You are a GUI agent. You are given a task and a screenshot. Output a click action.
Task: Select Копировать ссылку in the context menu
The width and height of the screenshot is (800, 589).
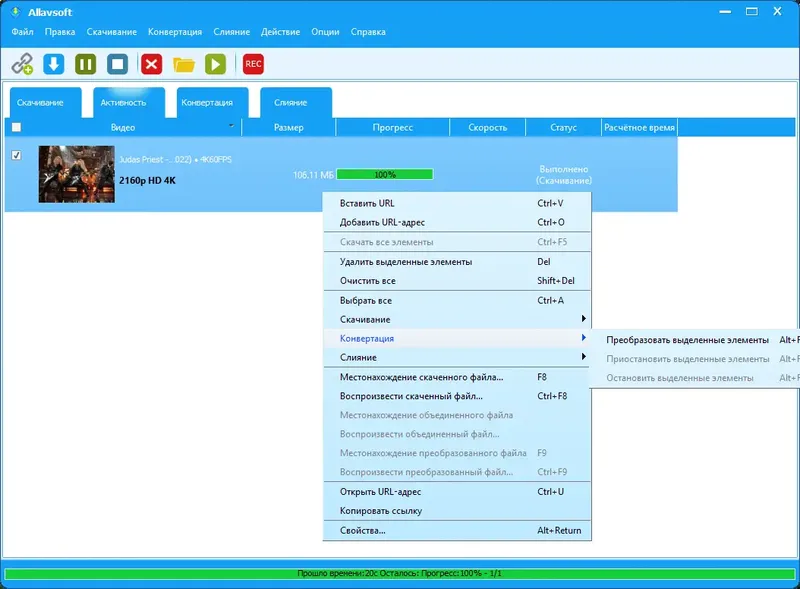(x=380, y=511)
